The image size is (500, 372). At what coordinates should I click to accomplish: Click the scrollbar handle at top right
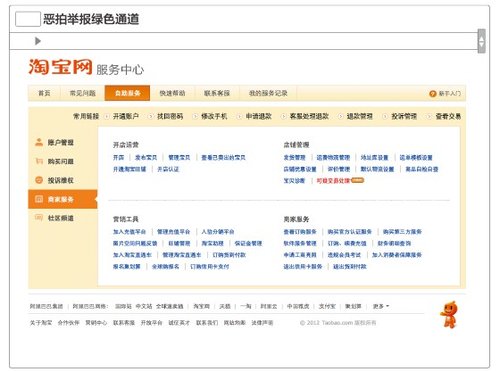coord(481,41)
